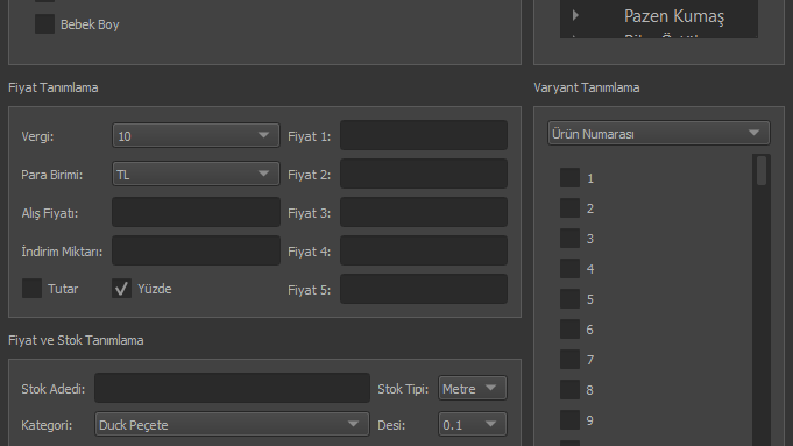This screenshot has height=446, width=793.
Task: Click the variant list scrollbar thumb
Action: pyautogui.click(x=762, y=171)
